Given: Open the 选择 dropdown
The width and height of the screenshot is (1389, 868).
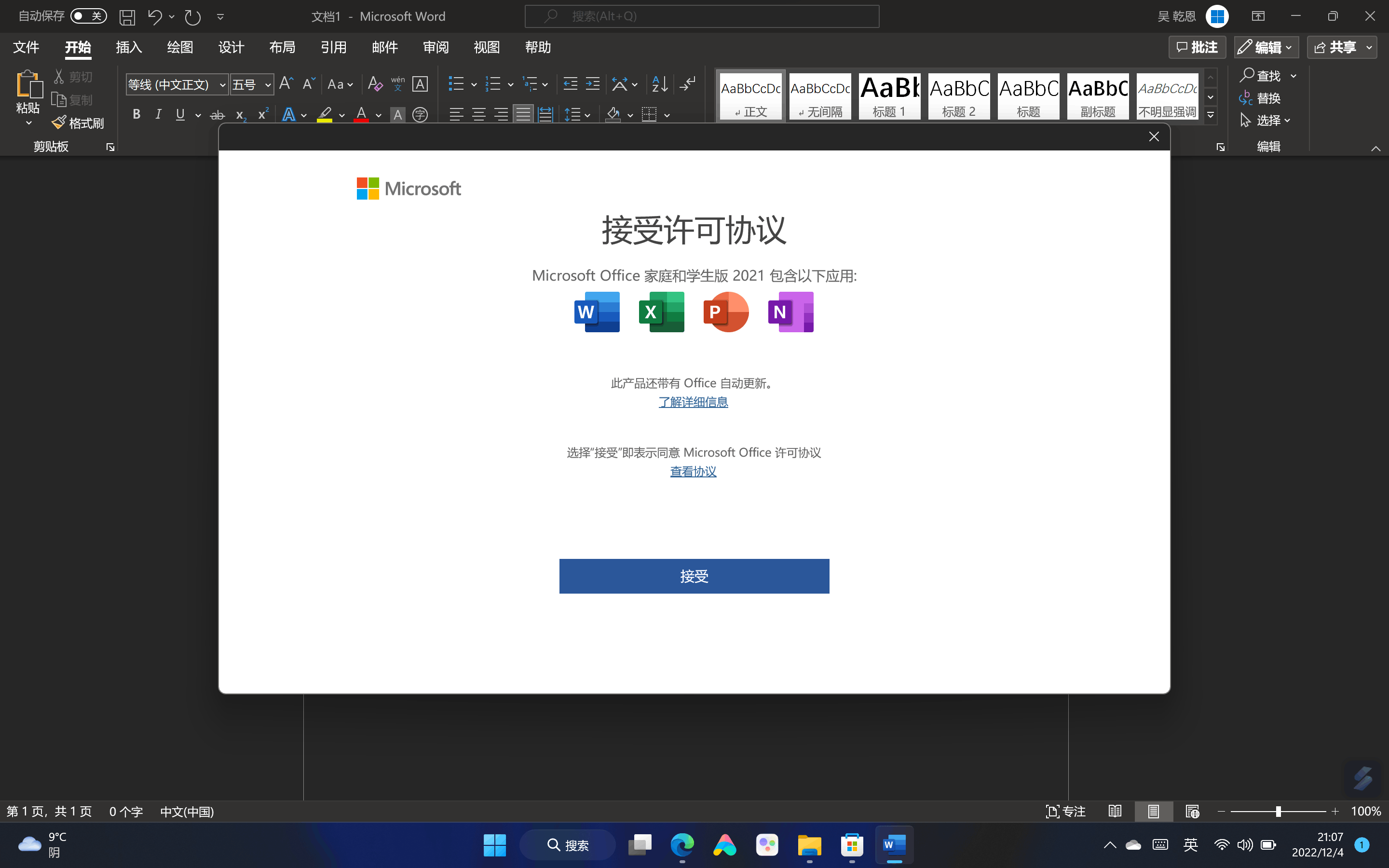Looking at the screenshot, I should [x=1266, y=121].
